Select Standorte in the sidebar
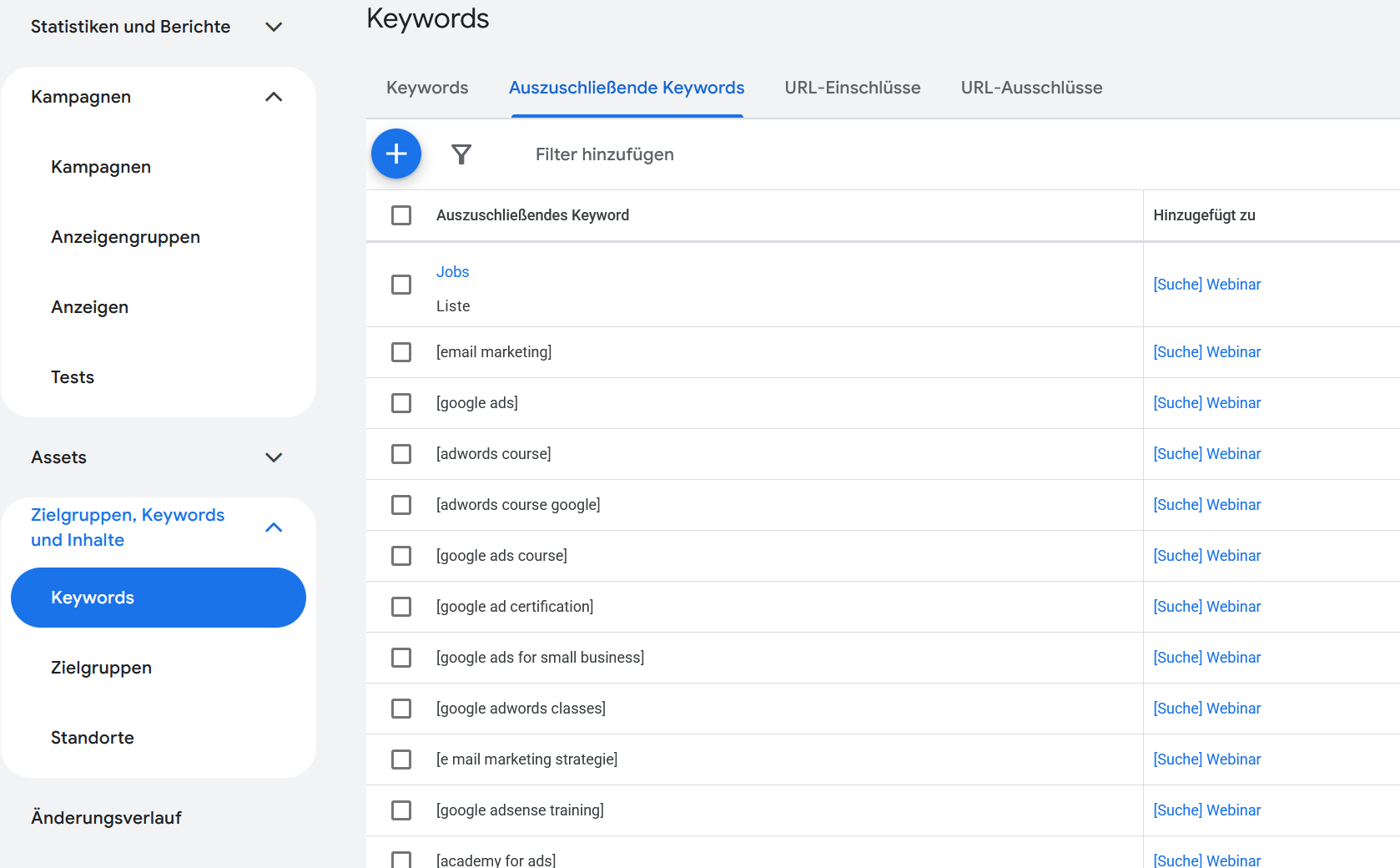The width and height of the screenshot is (1400, 868). [92, 737]
